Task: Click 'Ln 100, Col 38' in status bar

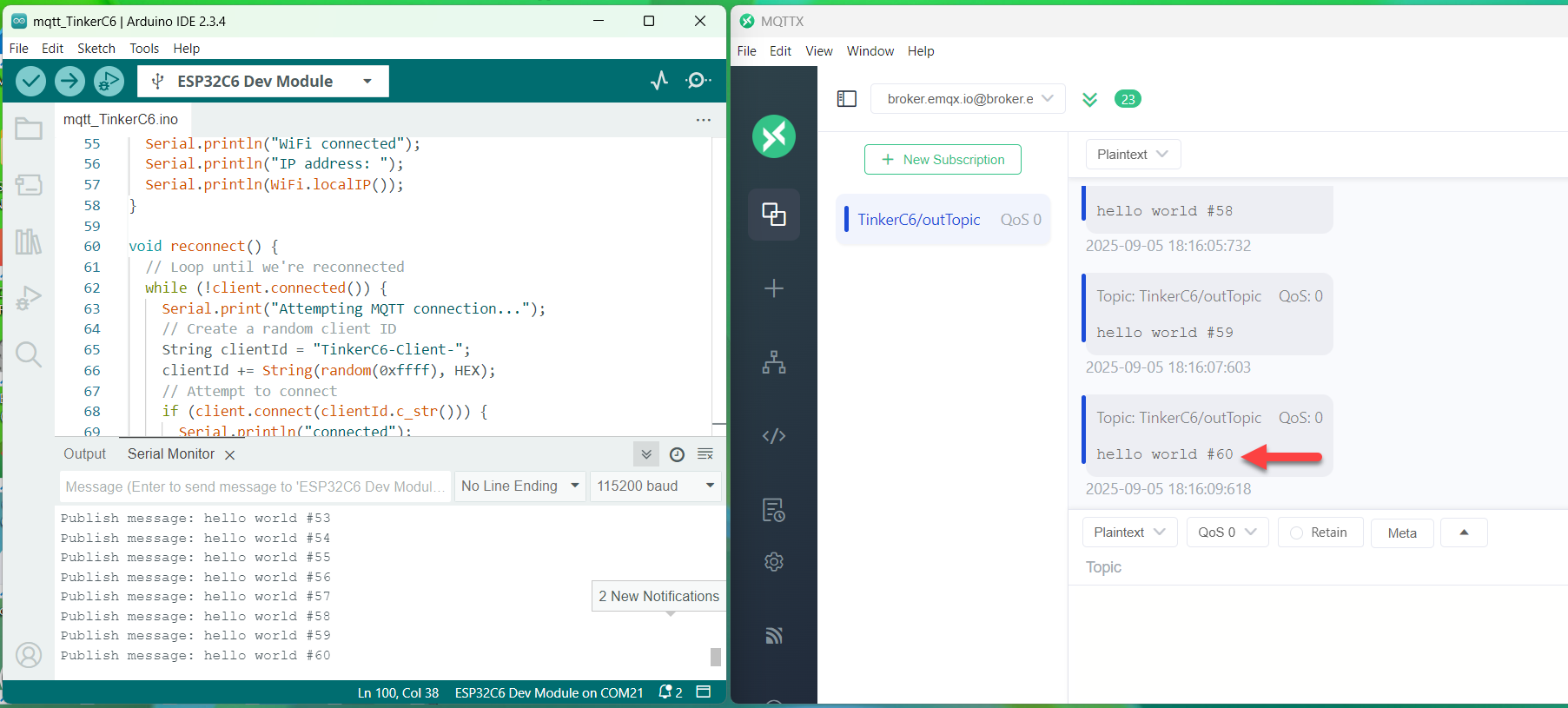Action: click(398, 692)
